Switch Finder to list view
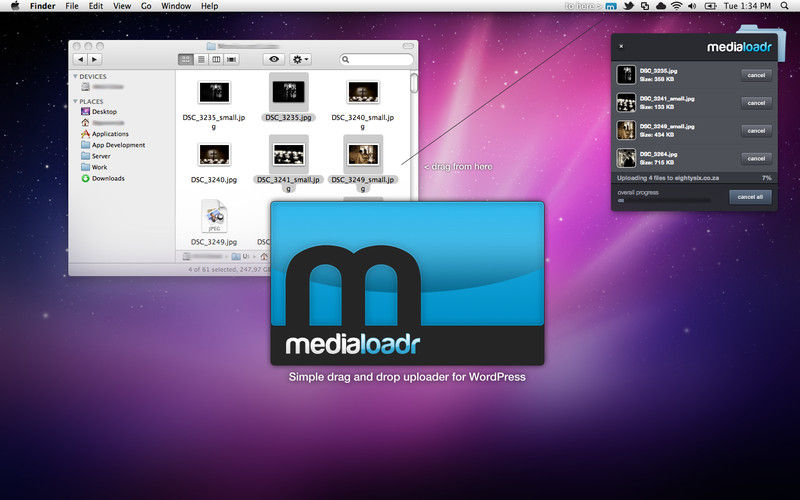This screenshot has width=800, height=500. [x=201, y=59]
